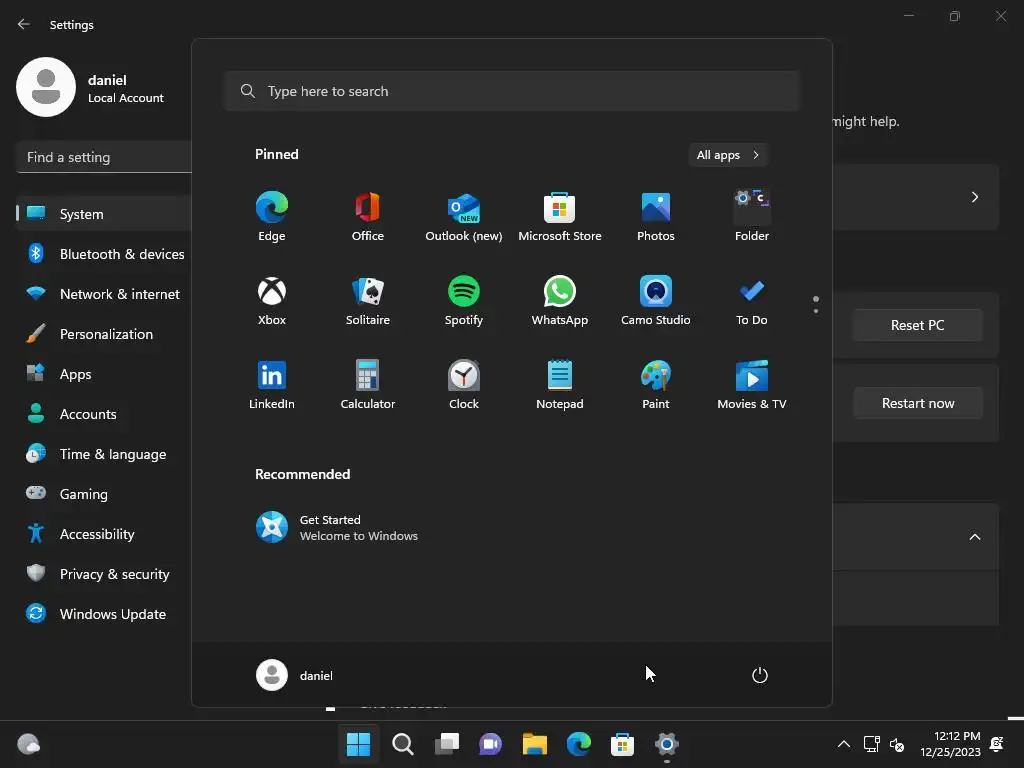Open Windows Update settings
This screenshot has width=1024, height=768.
104,614
